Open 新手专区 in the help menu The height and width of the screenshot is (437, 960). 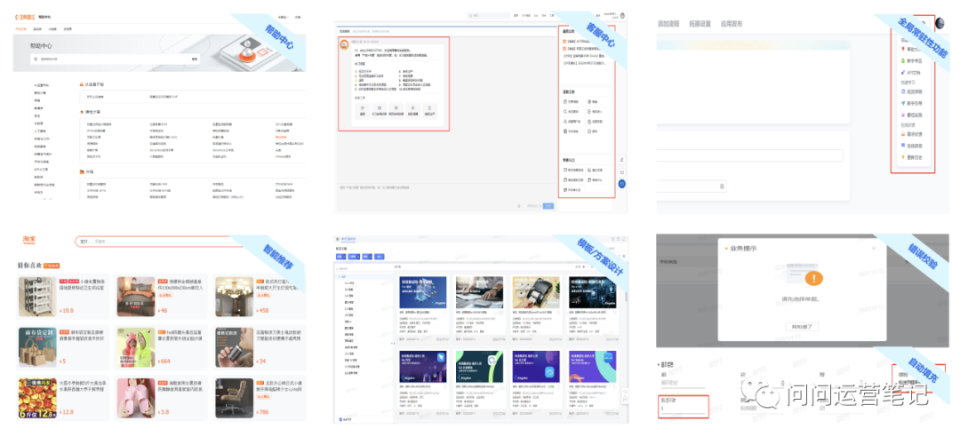(x=911, y=61)
